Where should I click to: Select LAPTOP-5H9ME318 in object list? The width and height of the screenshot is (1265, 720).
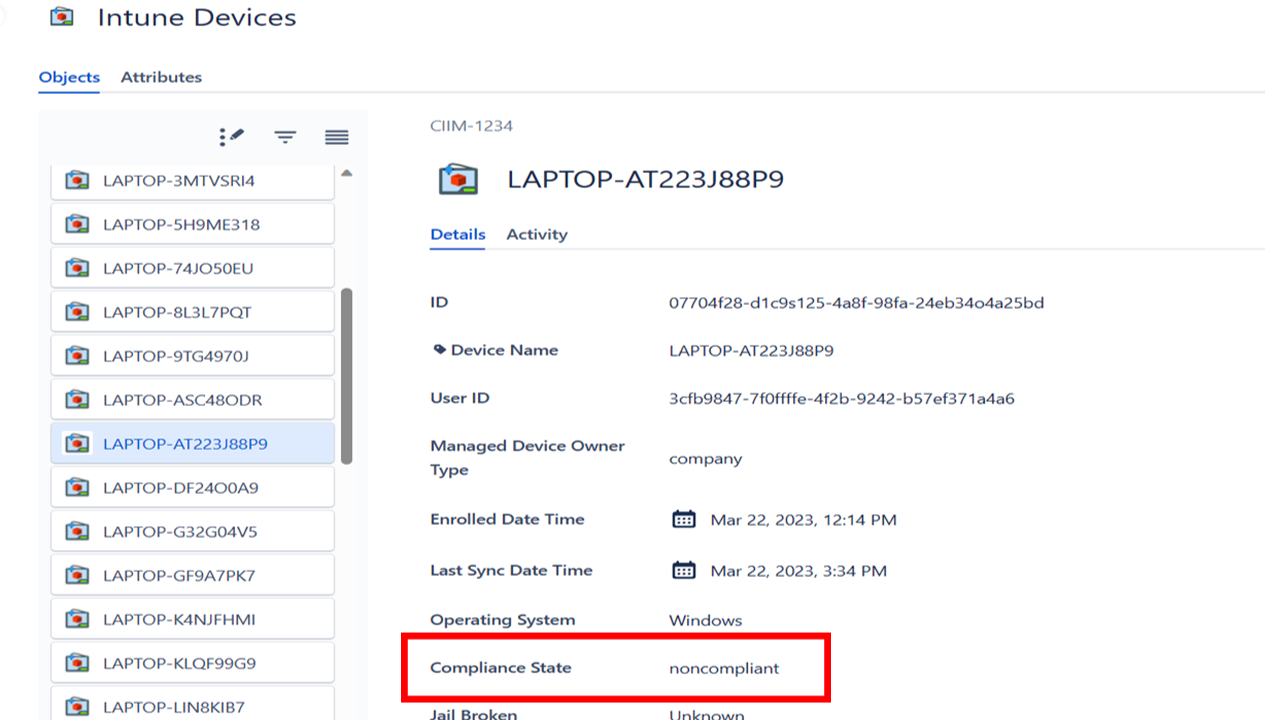(x=192, y=225)
